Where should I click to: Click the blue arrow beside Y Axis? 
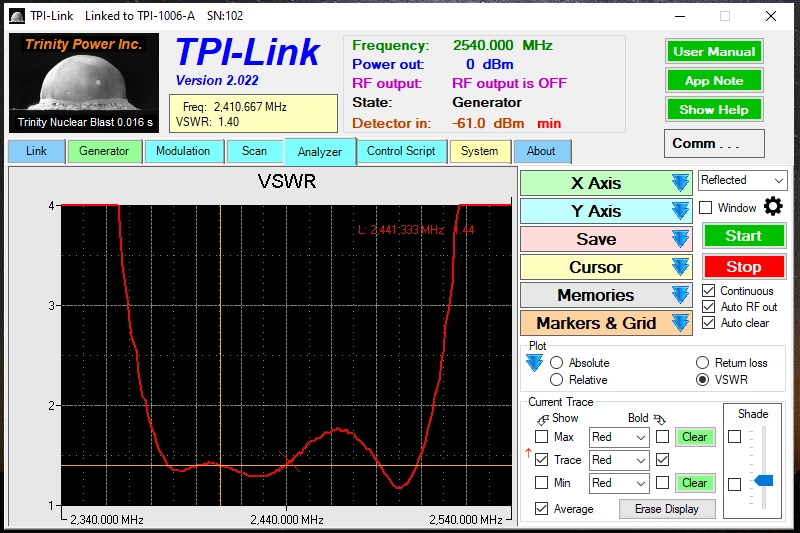tap(680, 211)
